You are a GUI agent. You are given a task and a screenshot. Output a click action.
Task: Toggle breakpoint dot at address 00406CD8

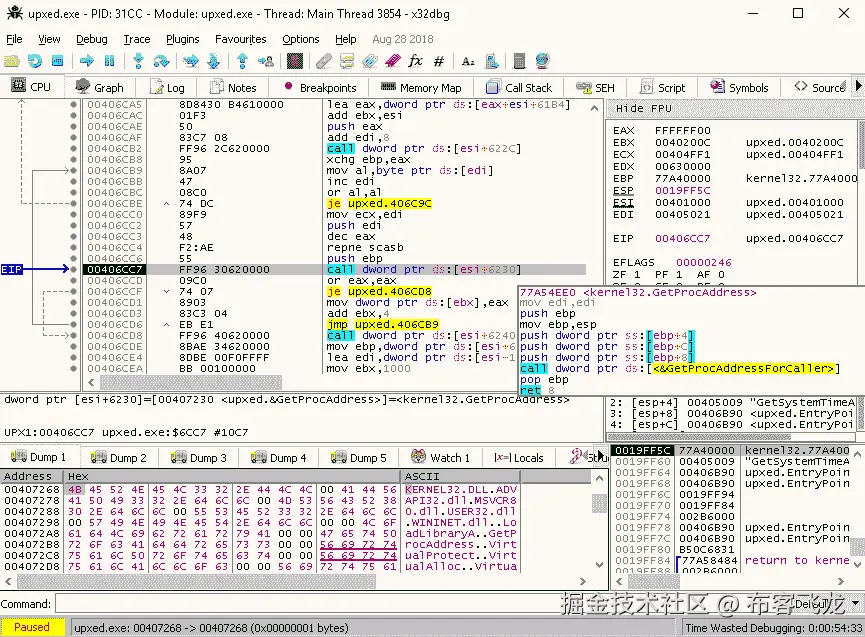click(x=73, y=335)
